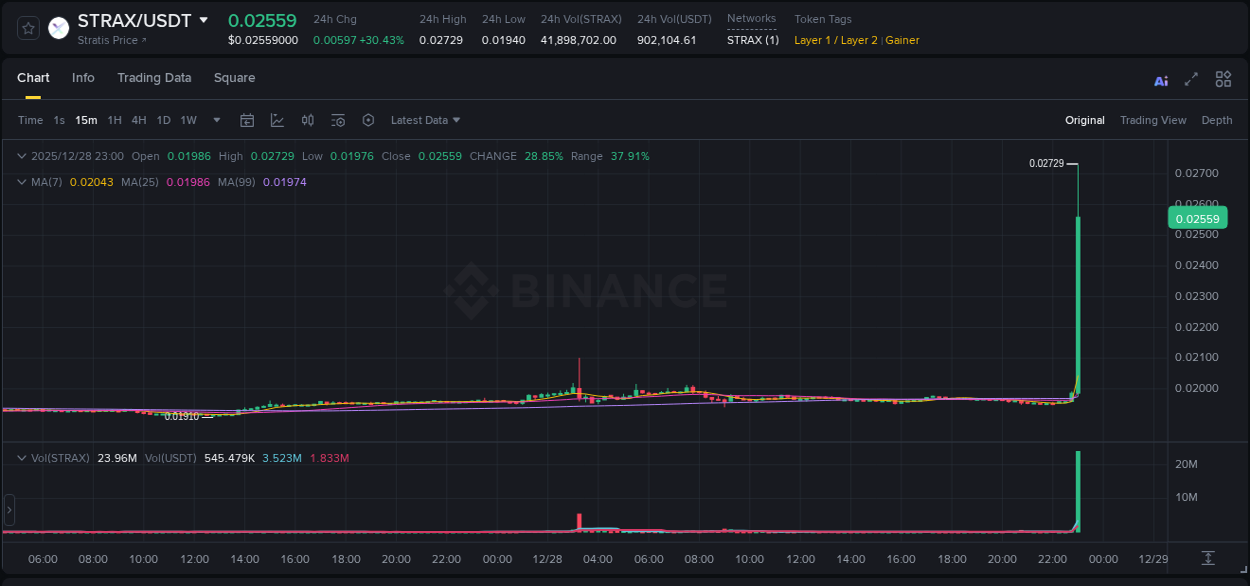Expand the extra timeframe options arrow

[216, 120]
